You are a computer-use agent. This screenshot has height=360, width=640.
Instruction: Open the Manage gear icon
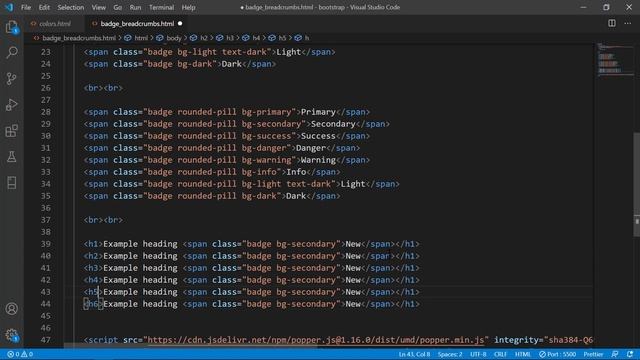pyautogui.click(x=11, y=335)
